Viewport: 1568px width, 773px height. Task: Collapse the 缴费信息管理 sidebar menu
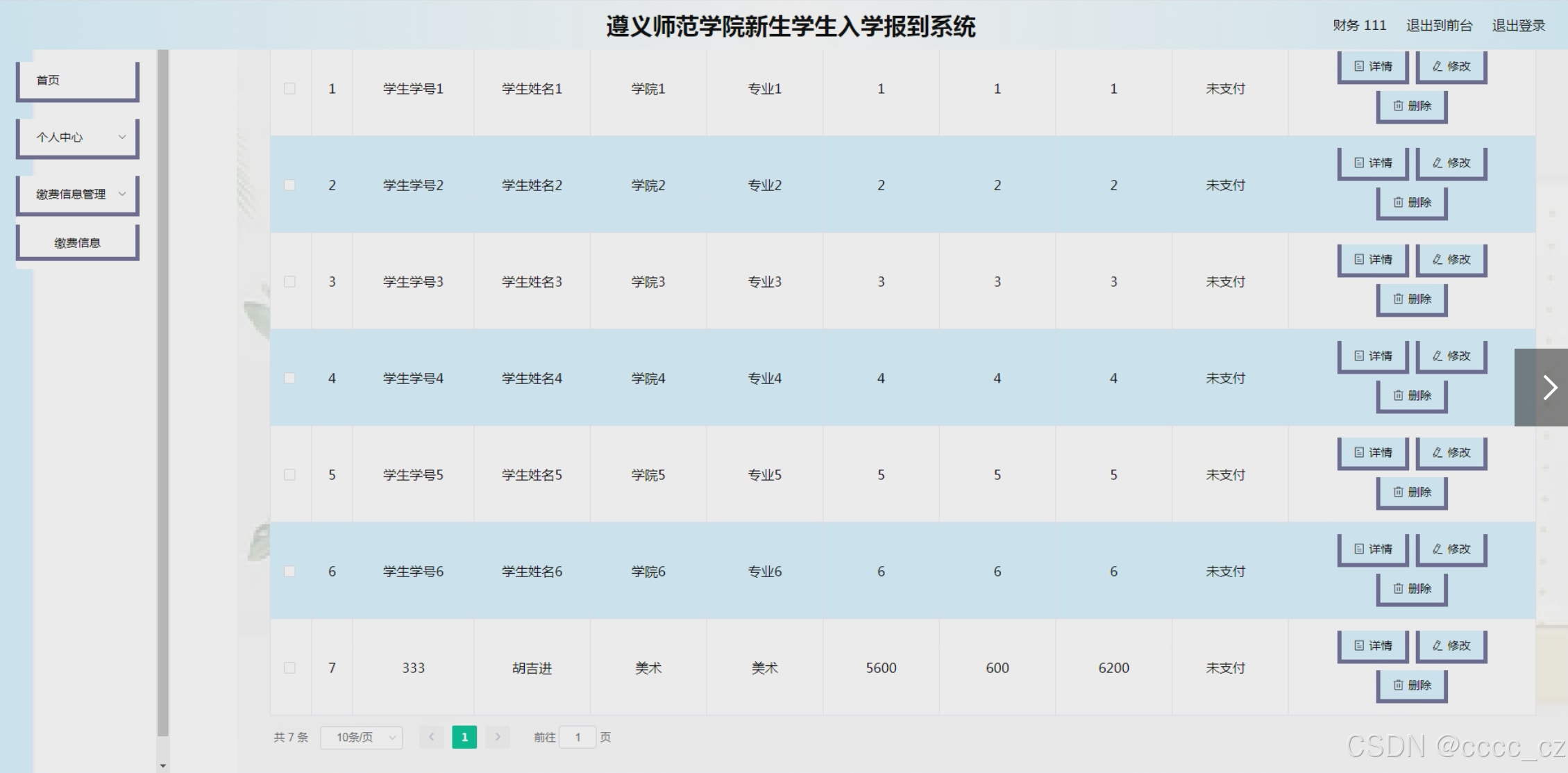pyautogui.click(x=78, y=194)
